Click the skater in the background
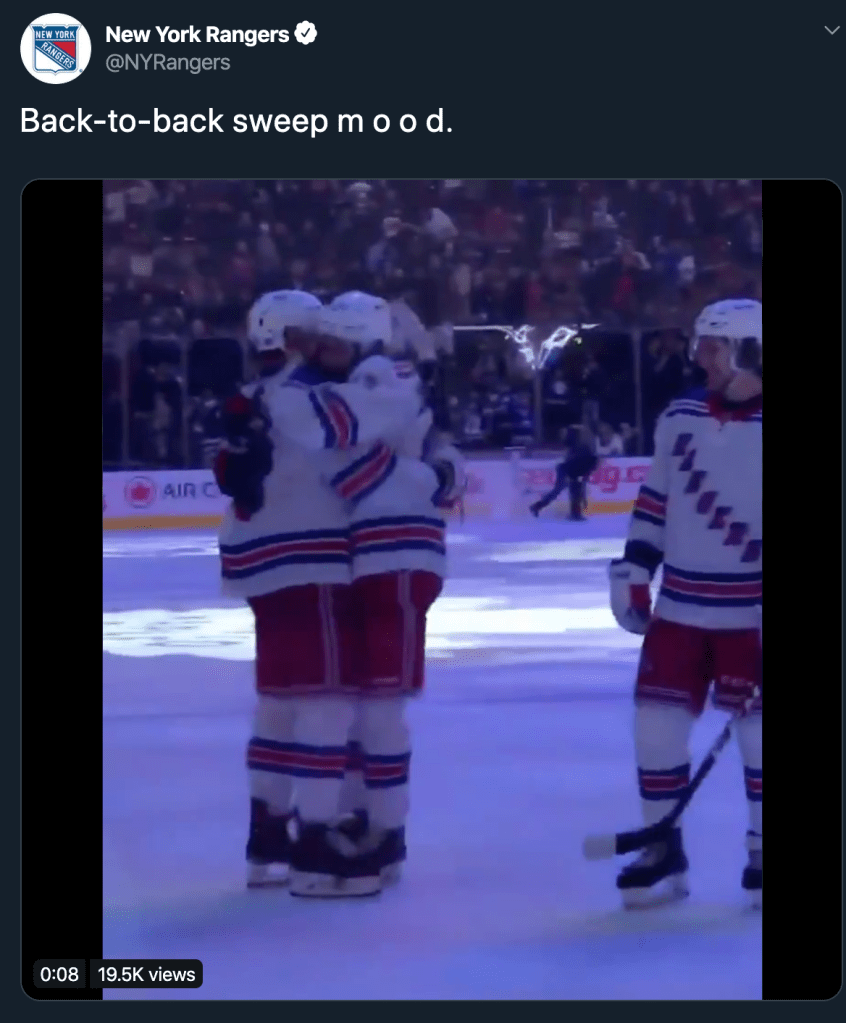 click(x=566, y=472)
